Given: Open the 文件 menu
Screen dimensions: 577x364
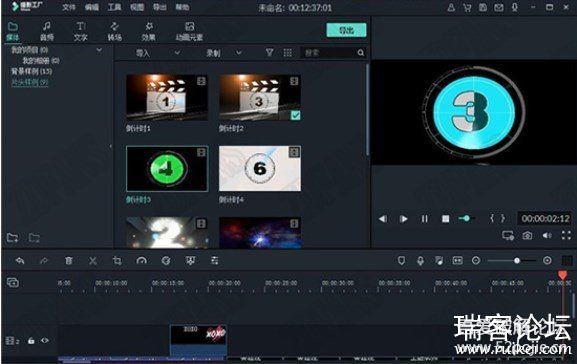Looking at the screenshot, I should coord(68,7).
